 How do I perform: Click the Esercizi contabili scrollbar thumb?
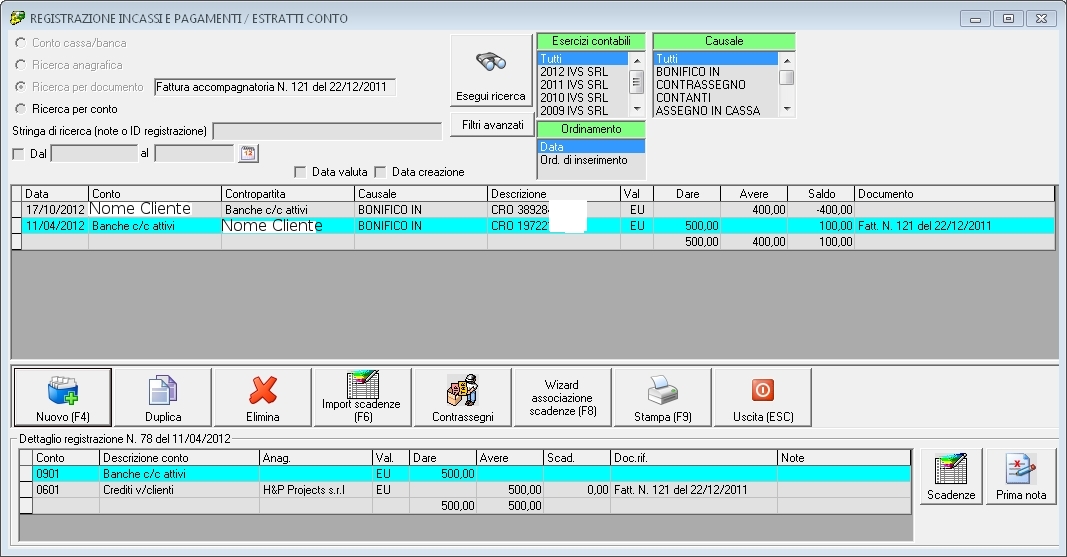(637, 82)
